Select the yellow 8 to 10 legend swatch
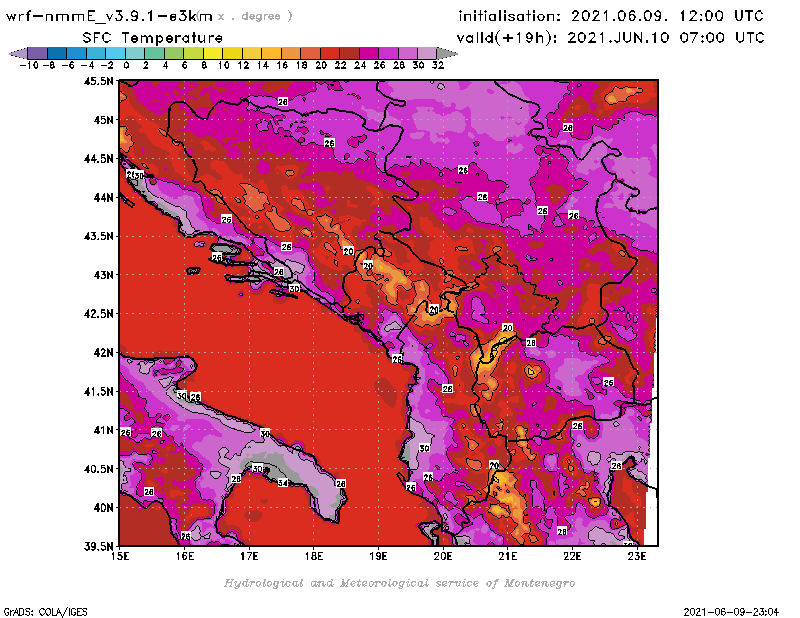Image resolution: width=800 pixels, height=618 pixels. 213,53
